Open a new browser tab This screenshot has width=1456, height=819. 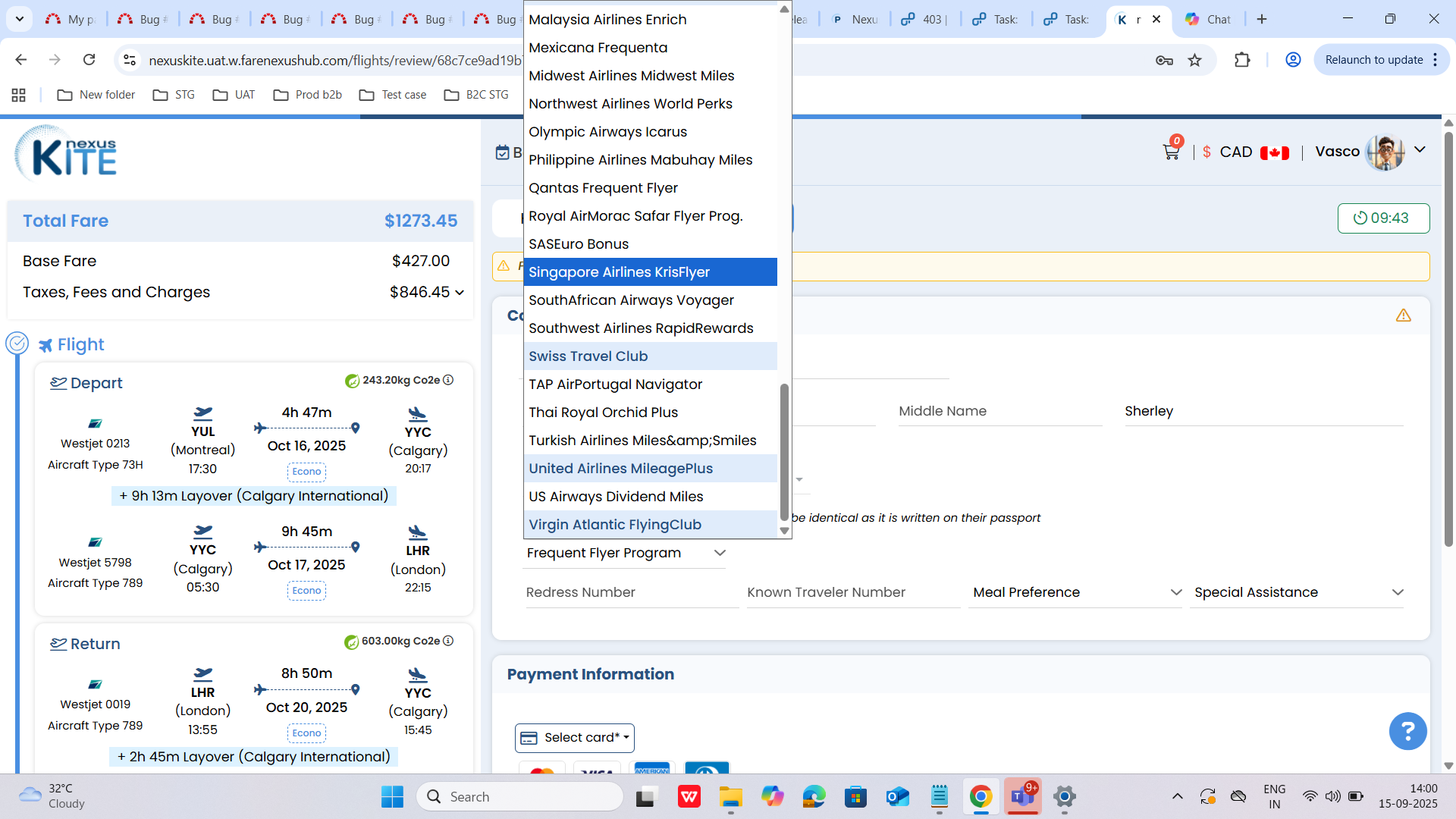pos(1262,19)
